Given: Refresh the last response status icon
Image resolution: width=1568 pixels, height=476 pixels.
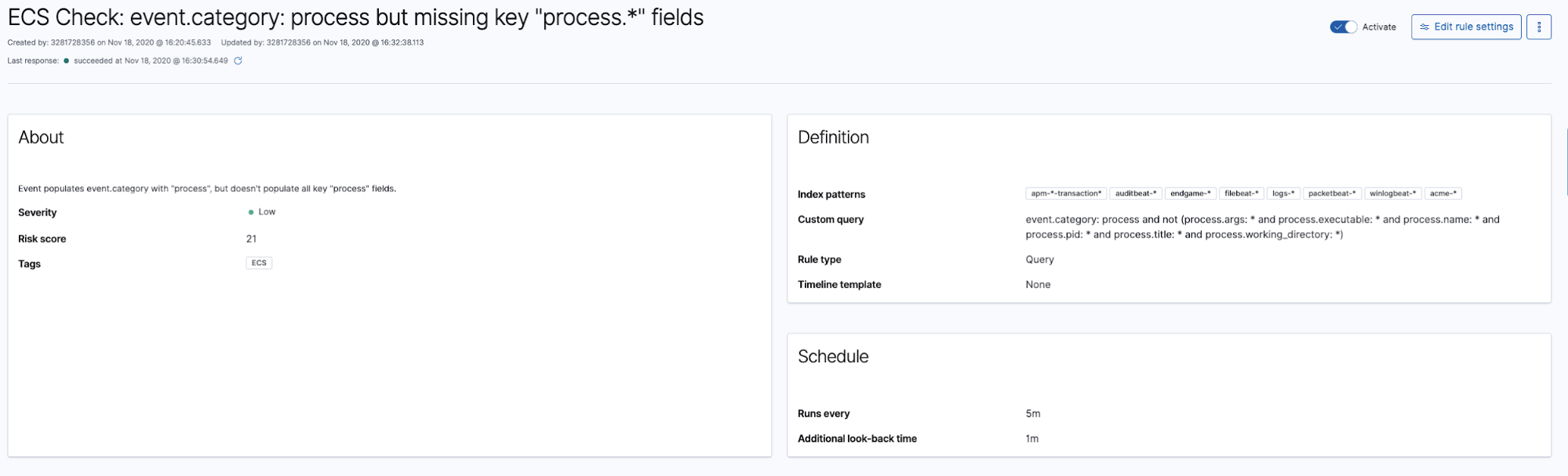Looking at the screenshot, I should point(238,60).
